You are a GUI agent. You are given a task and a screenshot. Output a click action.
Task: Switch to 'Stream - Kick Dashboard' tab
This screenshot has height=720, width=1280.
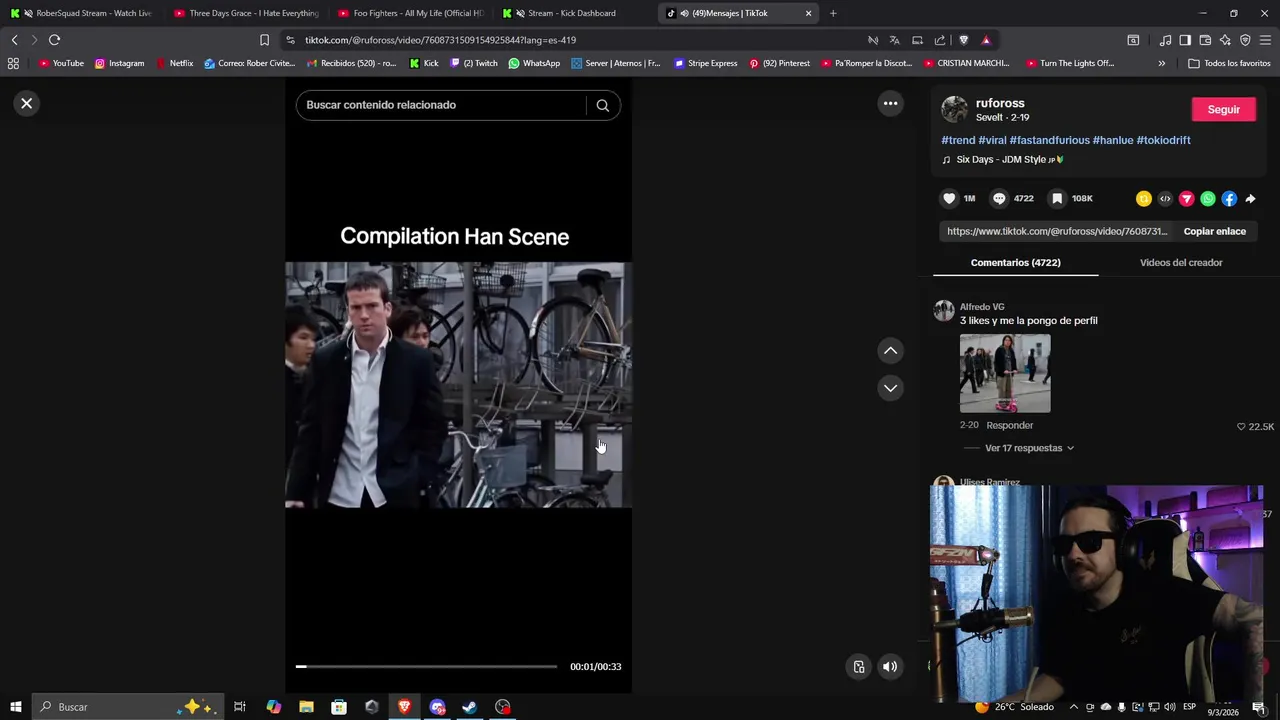572,13
